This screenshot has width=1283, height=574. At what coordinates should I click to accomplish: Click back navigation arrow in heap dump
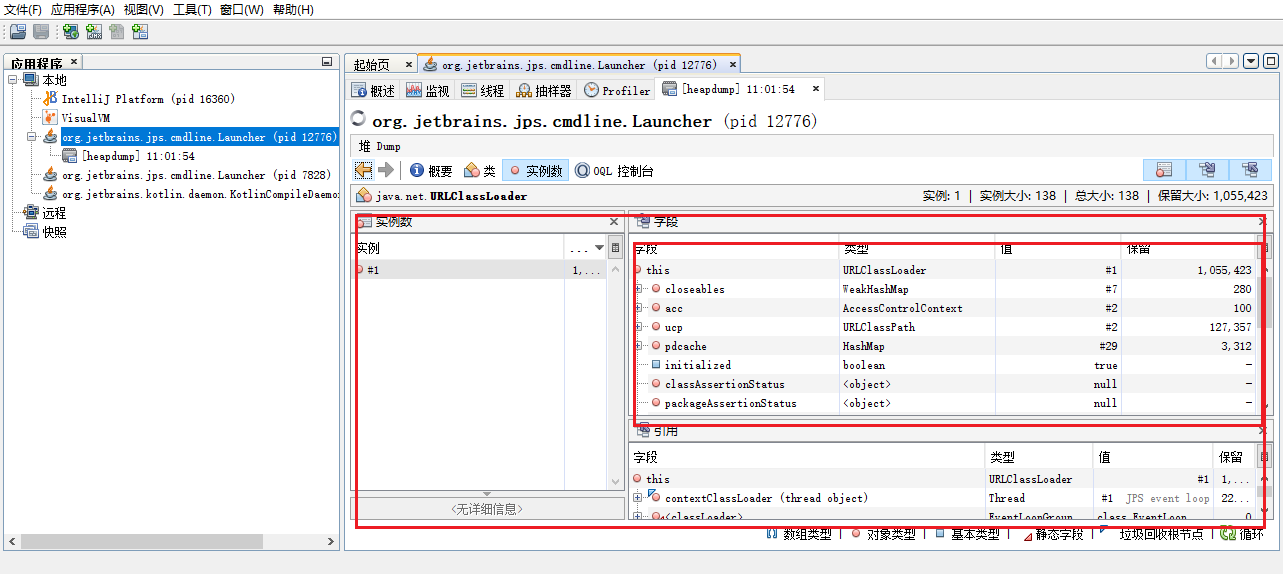[363, 170]
